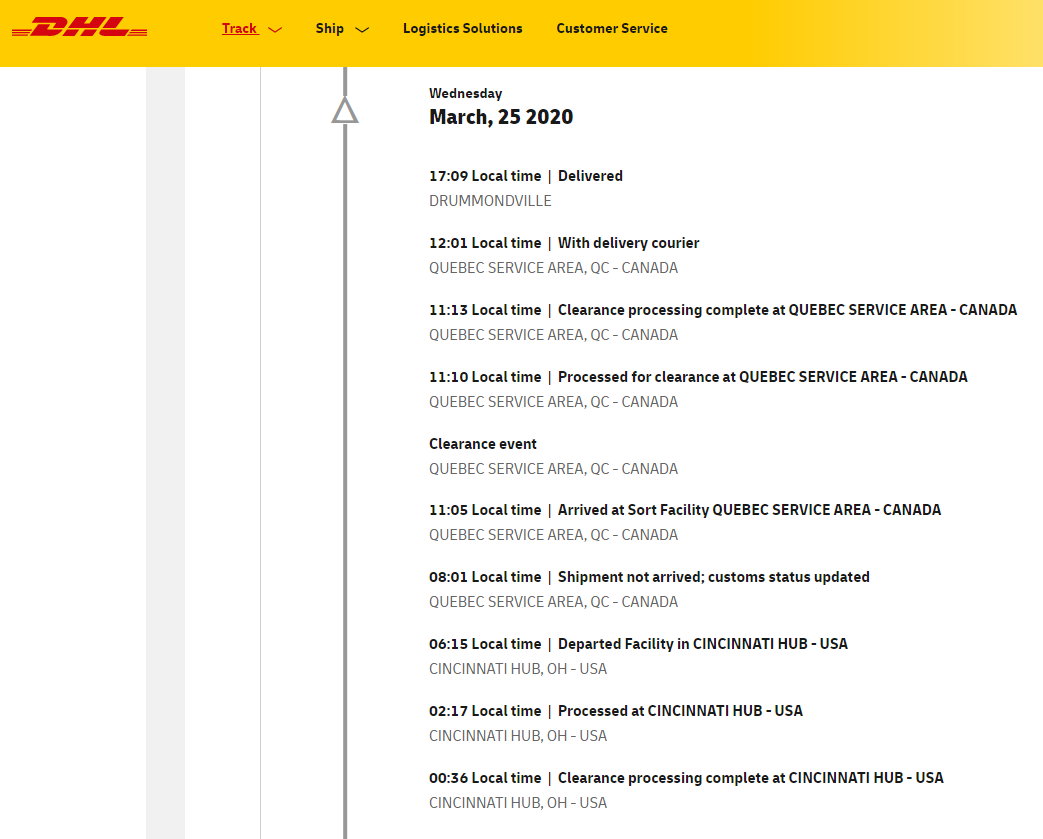The image size is (1043, 839).
Task: Select the 11:05 Arrived at Sort Facility entry
Action: (x=685, y=510)
